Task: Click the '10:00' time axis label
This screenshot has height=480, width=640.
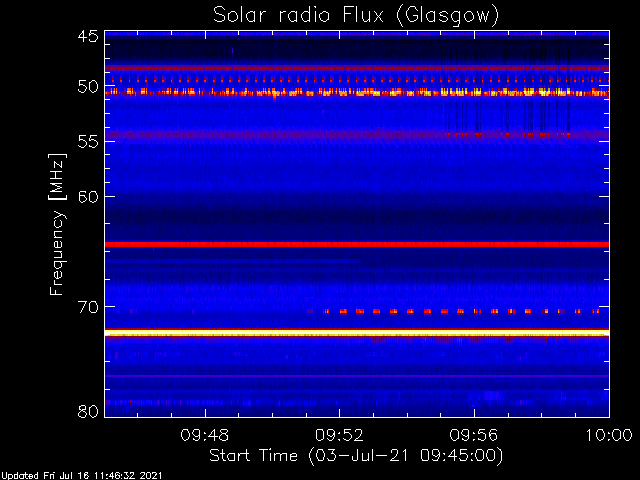Action: tap(609, 435)
